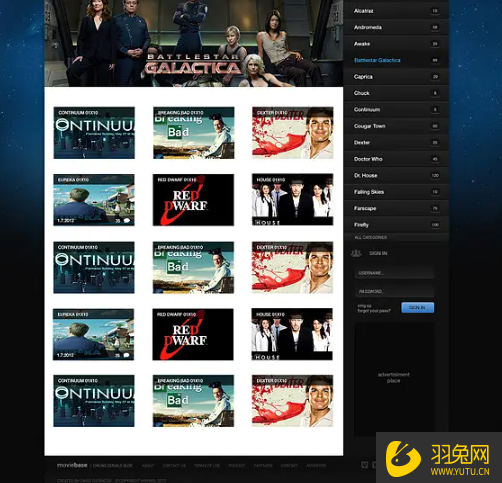The image size is (502, 483).
Task: Click the users icon beside Sign In heading
Action: pos(356,253)
